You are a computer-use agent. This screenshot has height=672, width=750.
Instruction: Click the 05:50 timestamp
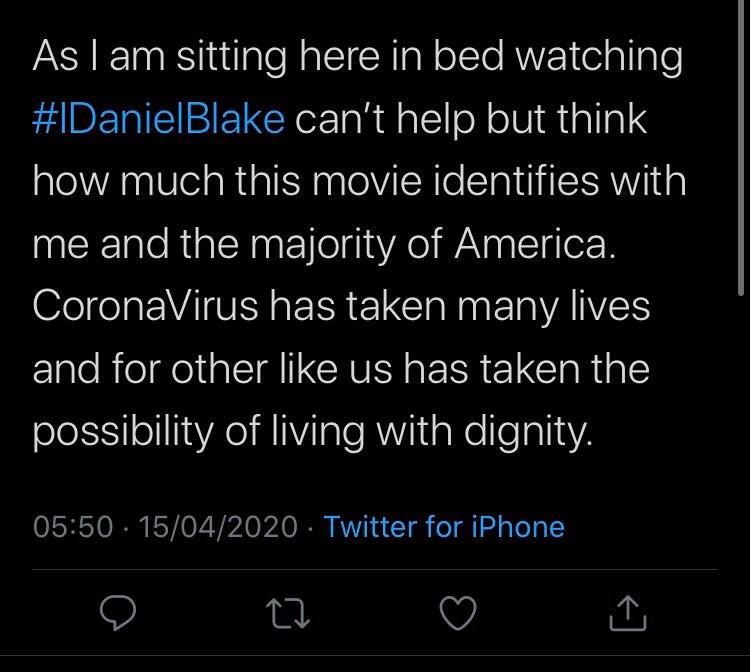(72, 526)
